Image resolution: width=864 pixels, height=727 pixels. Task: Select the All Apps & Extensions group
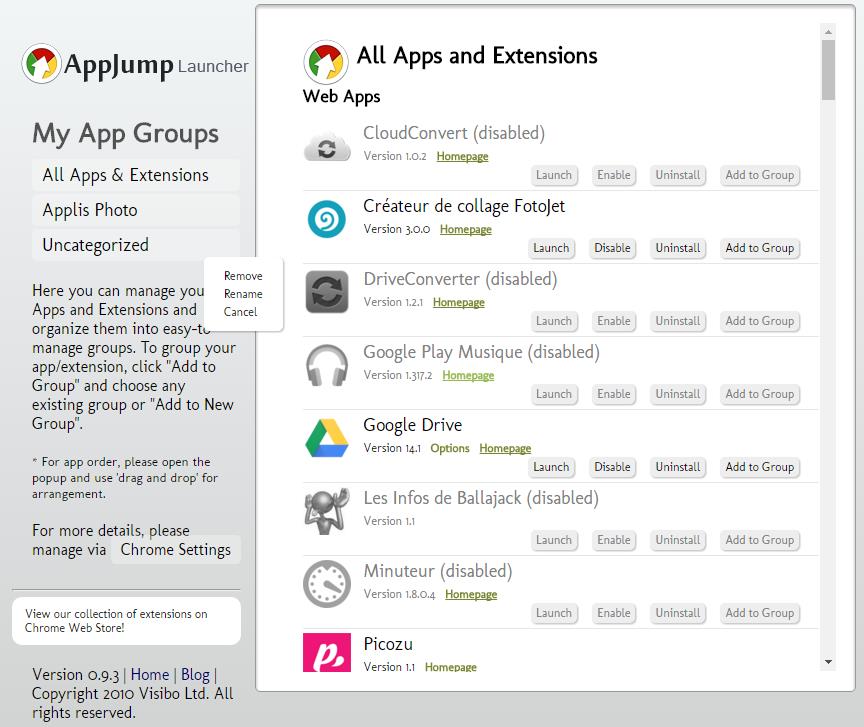pos(136,175)
